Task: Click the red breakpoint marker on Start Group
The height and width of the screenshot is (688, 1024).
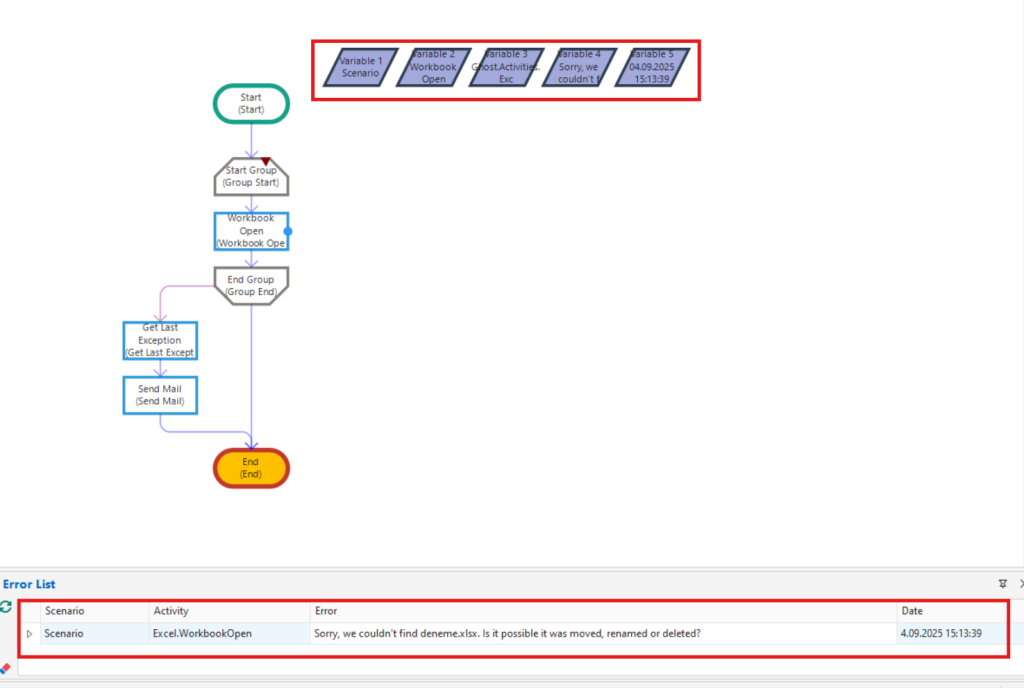Action: click(266, 161)
